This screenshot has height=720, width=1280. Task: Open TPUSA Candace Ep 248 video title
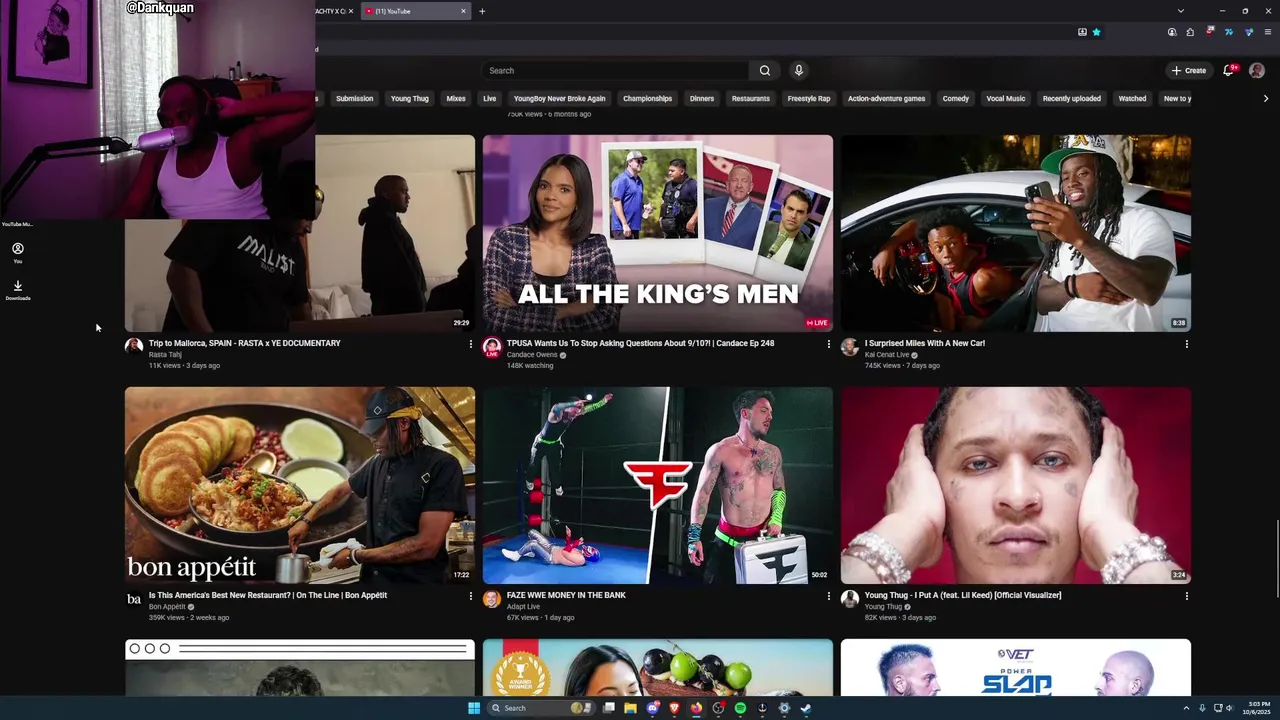[640, 343]
